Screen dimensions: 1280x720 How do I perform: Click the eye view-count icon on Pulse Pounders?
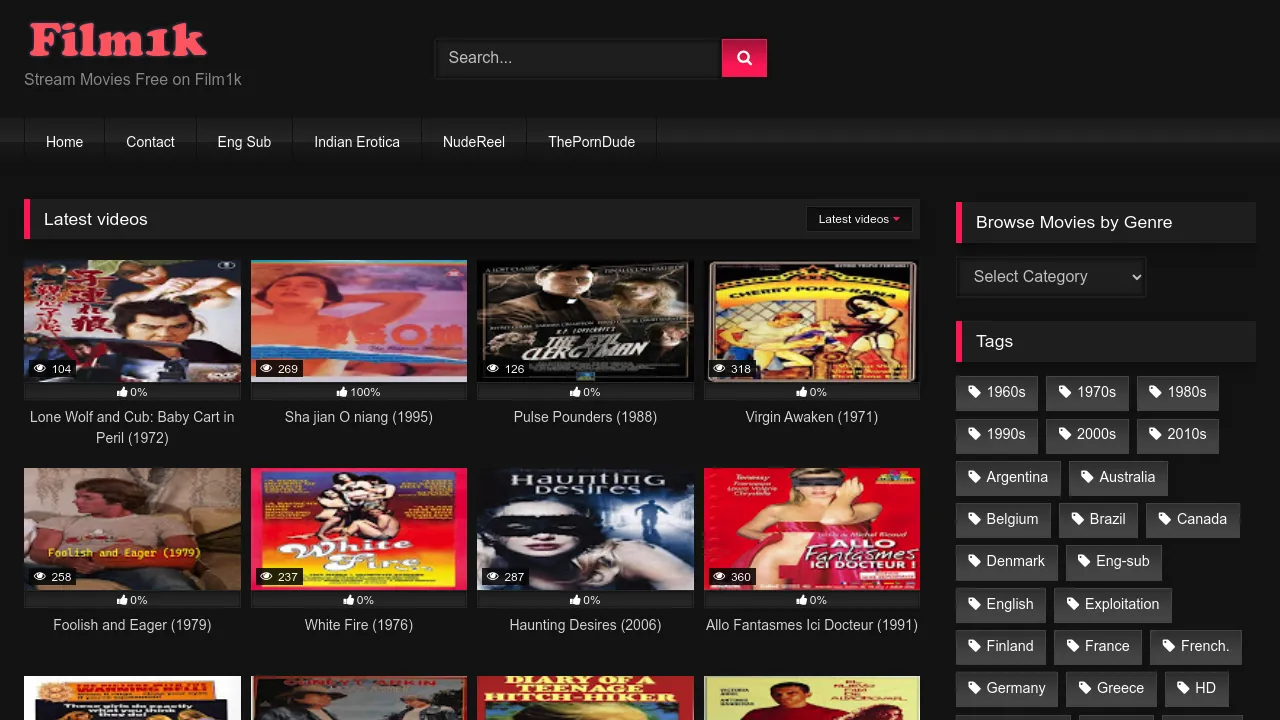492,369
